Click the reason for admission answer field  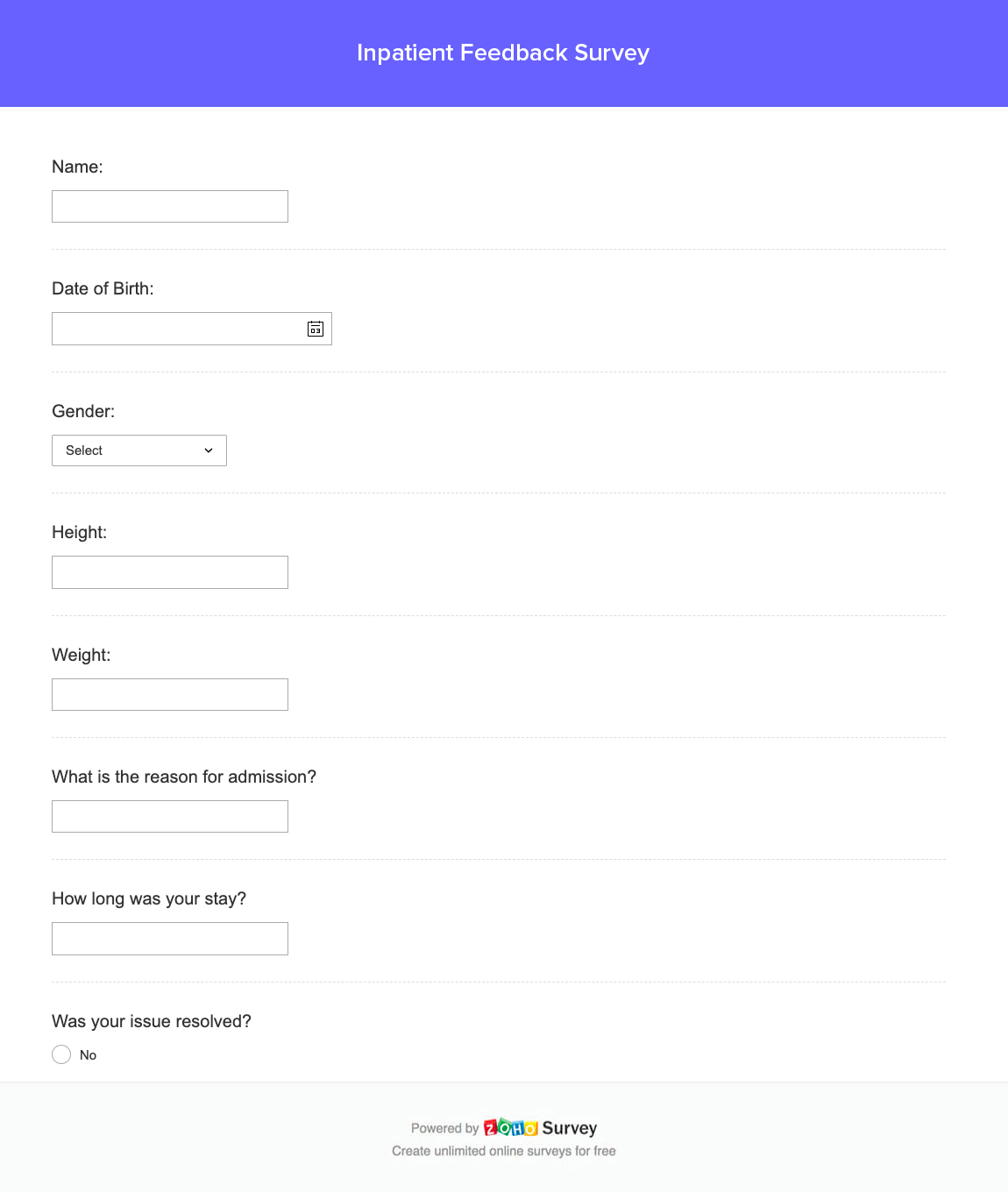pos(169,816)
